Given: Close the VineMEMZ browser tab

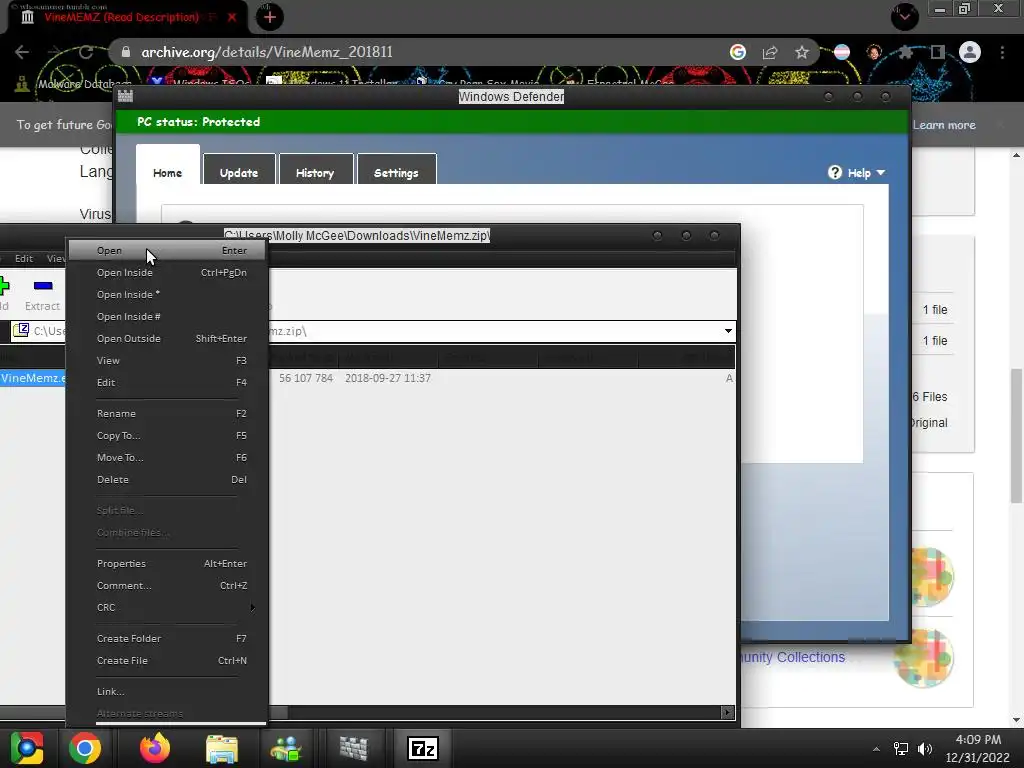Looking at the screenshot, I should coord(232,18).
